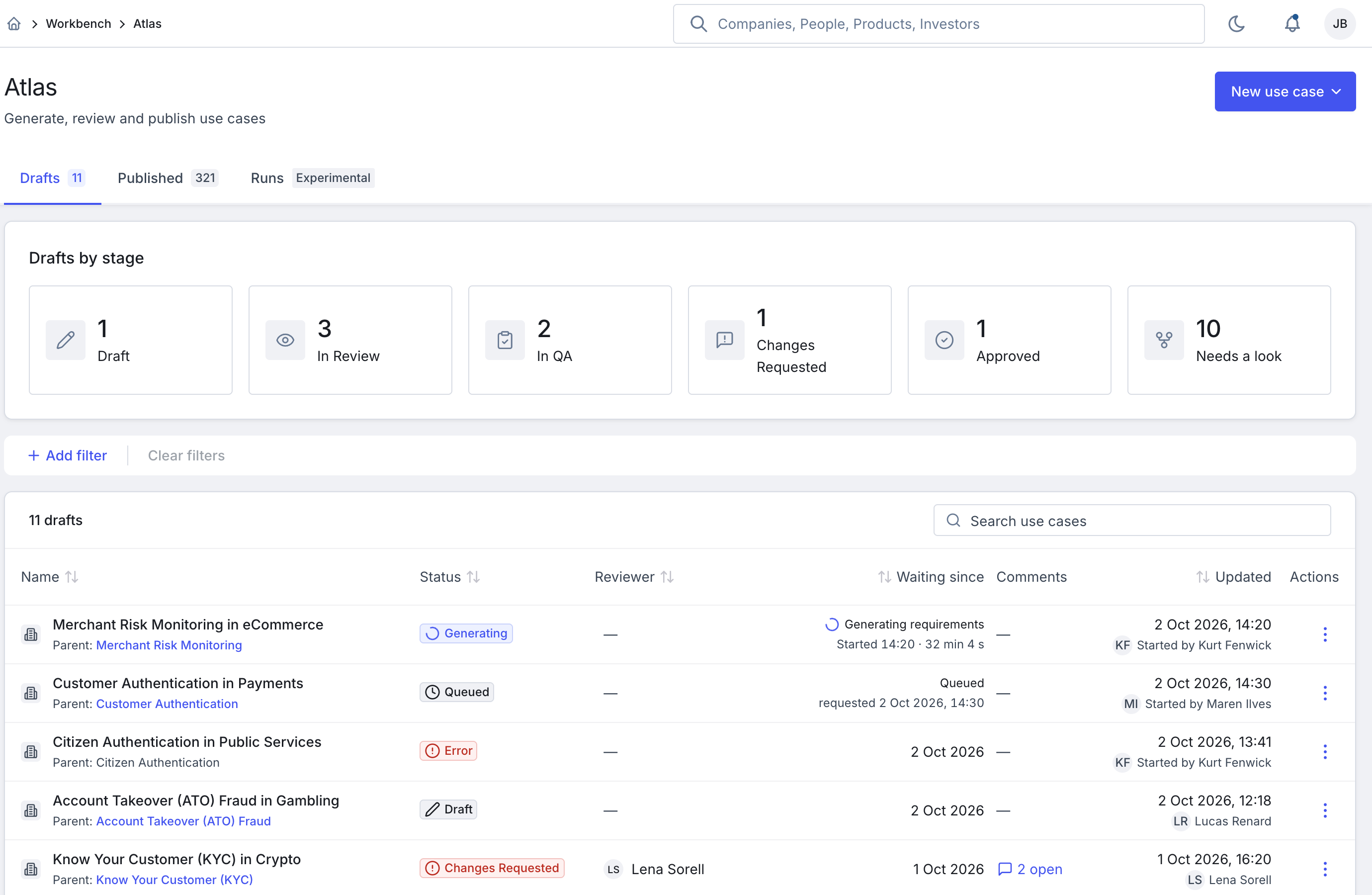View the 2 open comments
The width and height of the screenshot is (1372, 895).
[x=1029, y=869]
